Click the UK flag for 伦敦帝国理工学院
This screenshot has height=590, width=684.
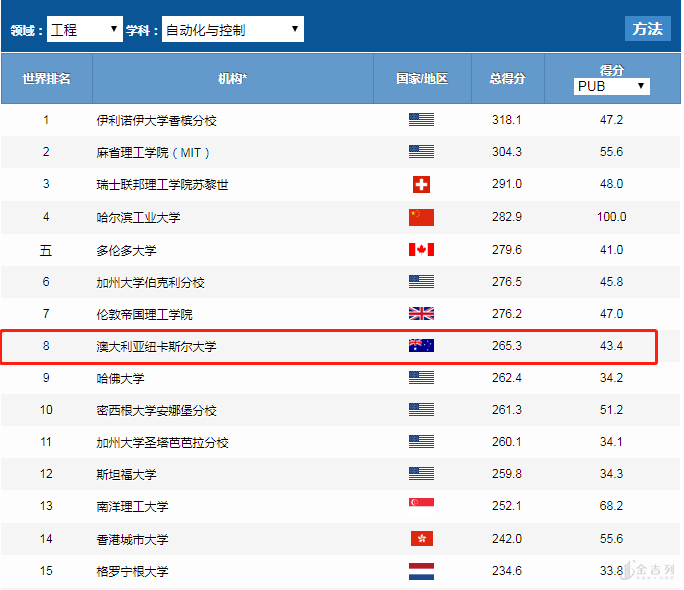(x=421, y=314)
